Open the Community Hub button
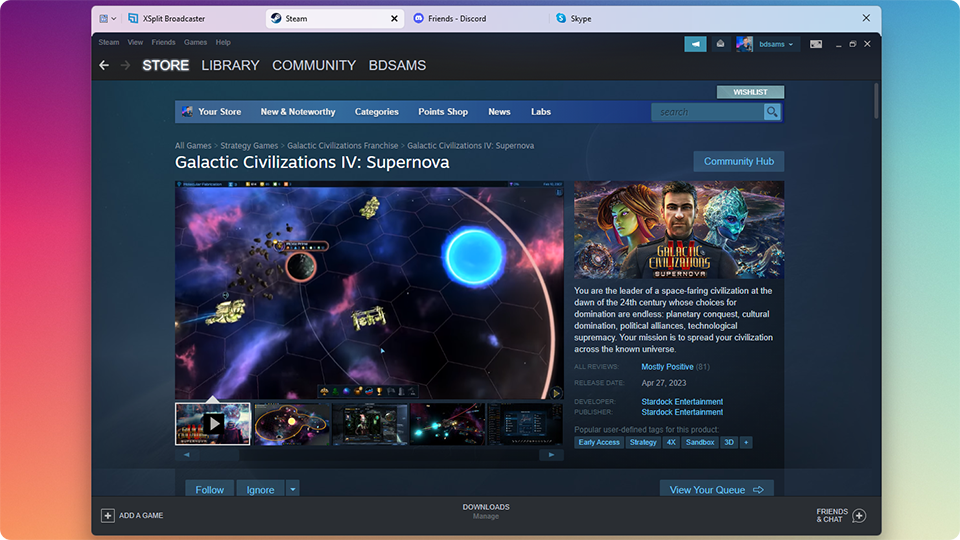960x540 pixels. (738, 161)
